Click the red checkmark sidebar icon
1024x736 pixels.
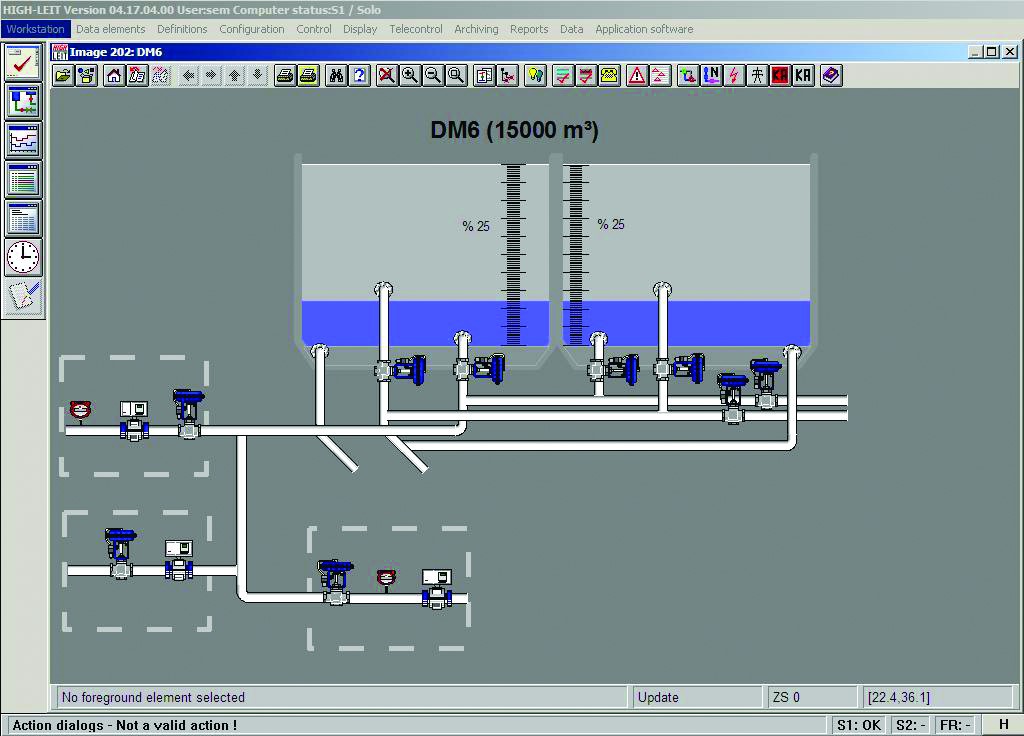point(23,62)
